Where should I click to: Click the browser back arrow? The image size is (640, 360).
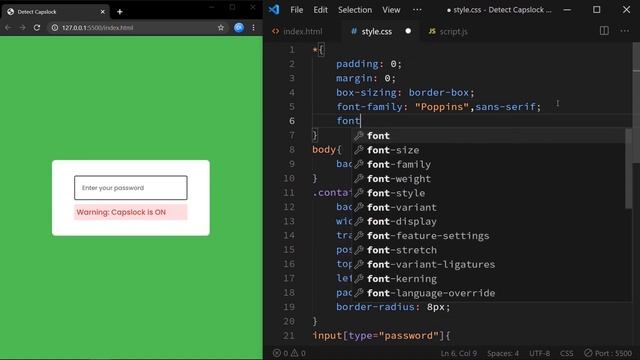[8, 27]
